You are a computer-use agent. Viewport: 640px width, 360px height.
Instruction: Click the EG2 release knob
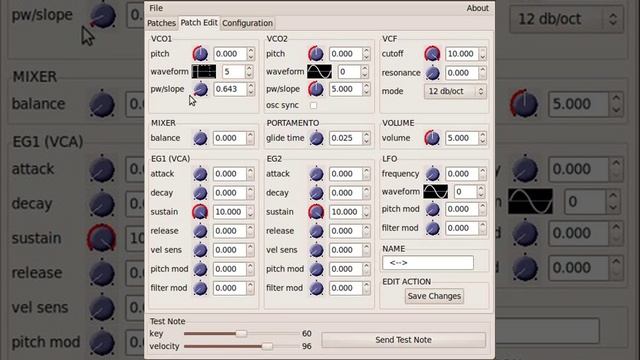coord(316,231)
